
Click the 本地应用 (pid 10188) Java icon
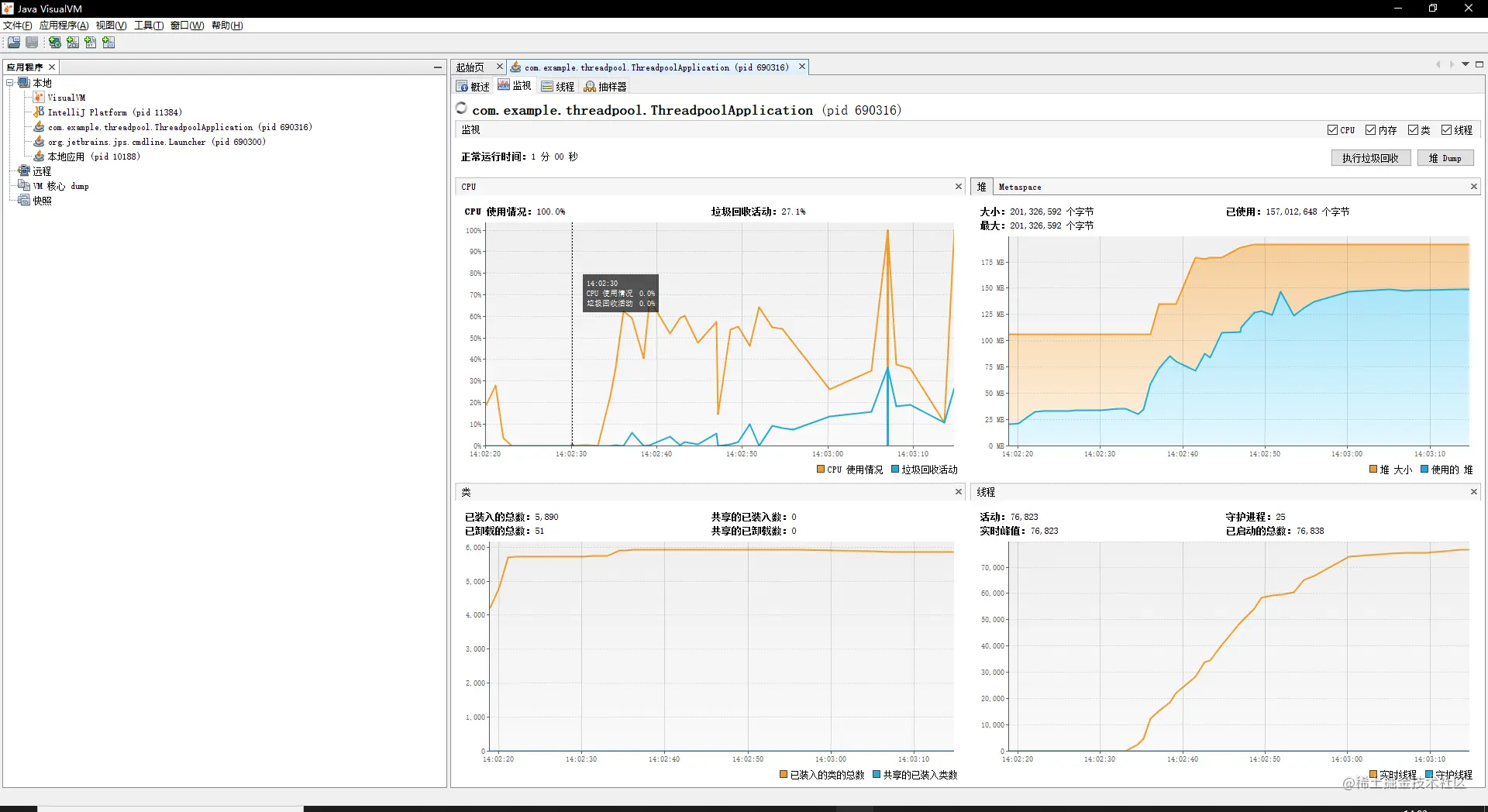click(39, 157)
